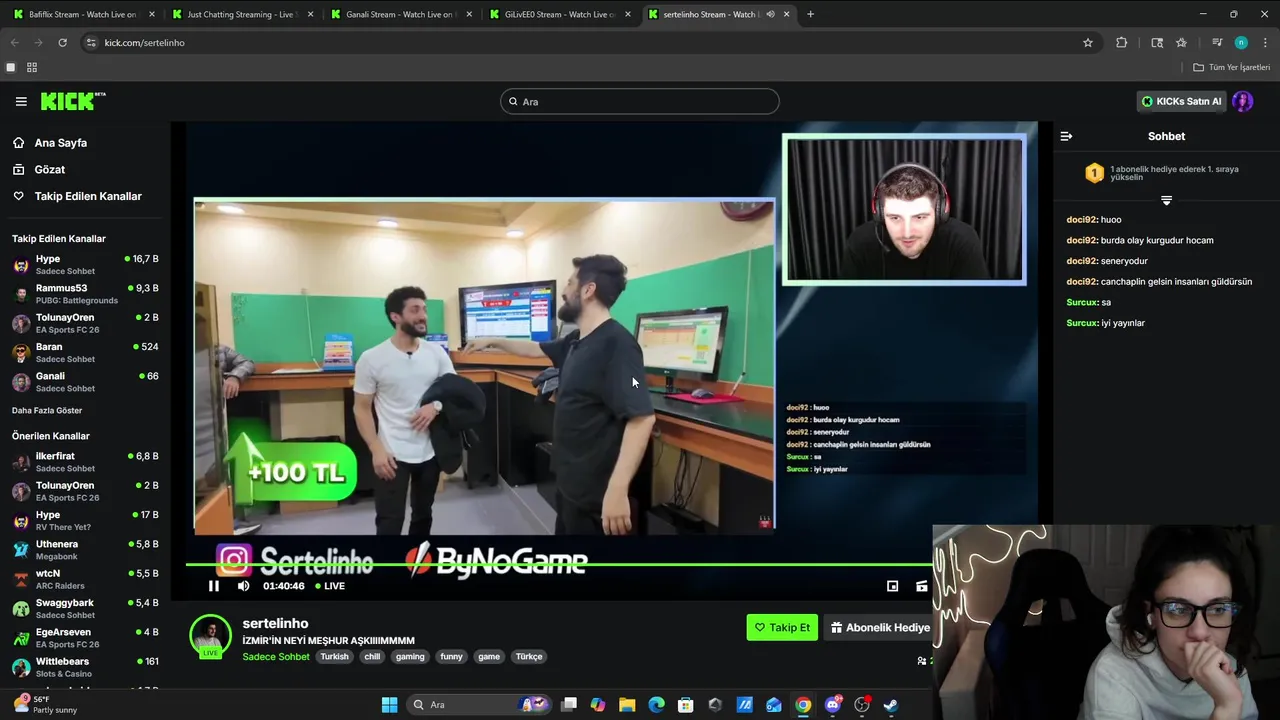
Task: Open TolunayOren channel under followed channels
Action: pos(85,323)
